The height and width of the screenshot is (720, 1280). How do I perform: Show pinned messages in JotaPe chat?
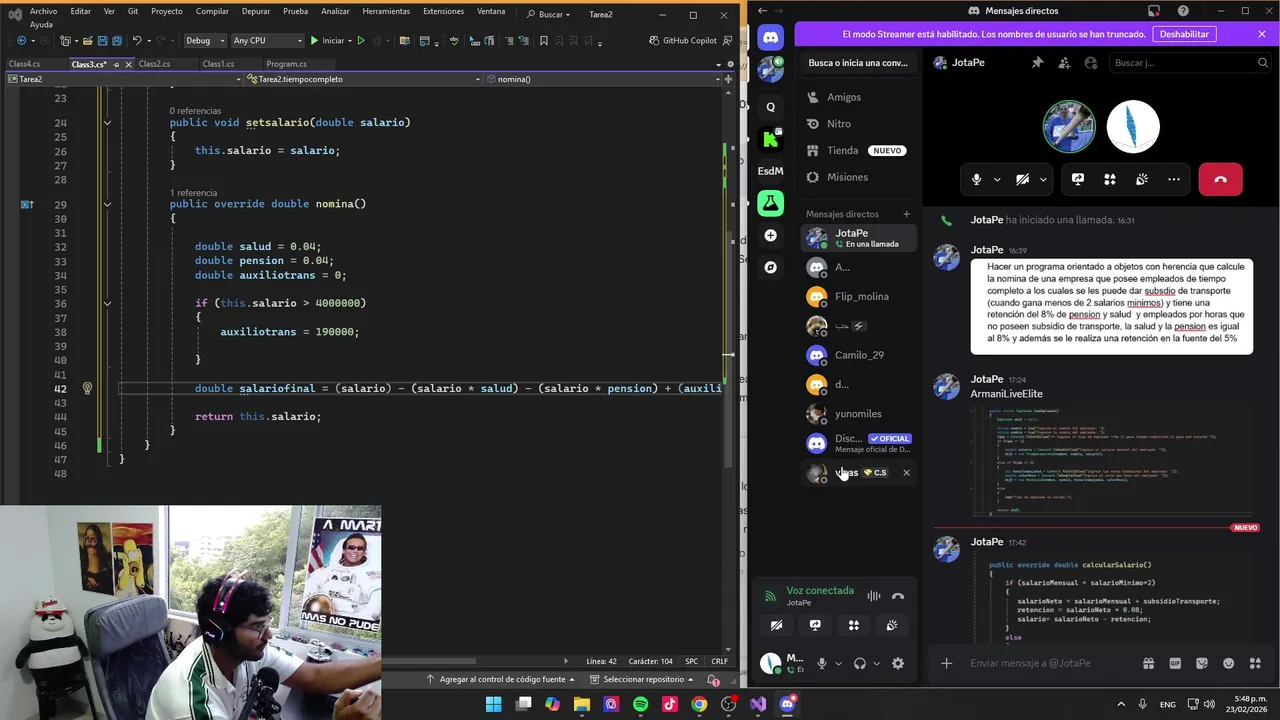coord(1037,62)
